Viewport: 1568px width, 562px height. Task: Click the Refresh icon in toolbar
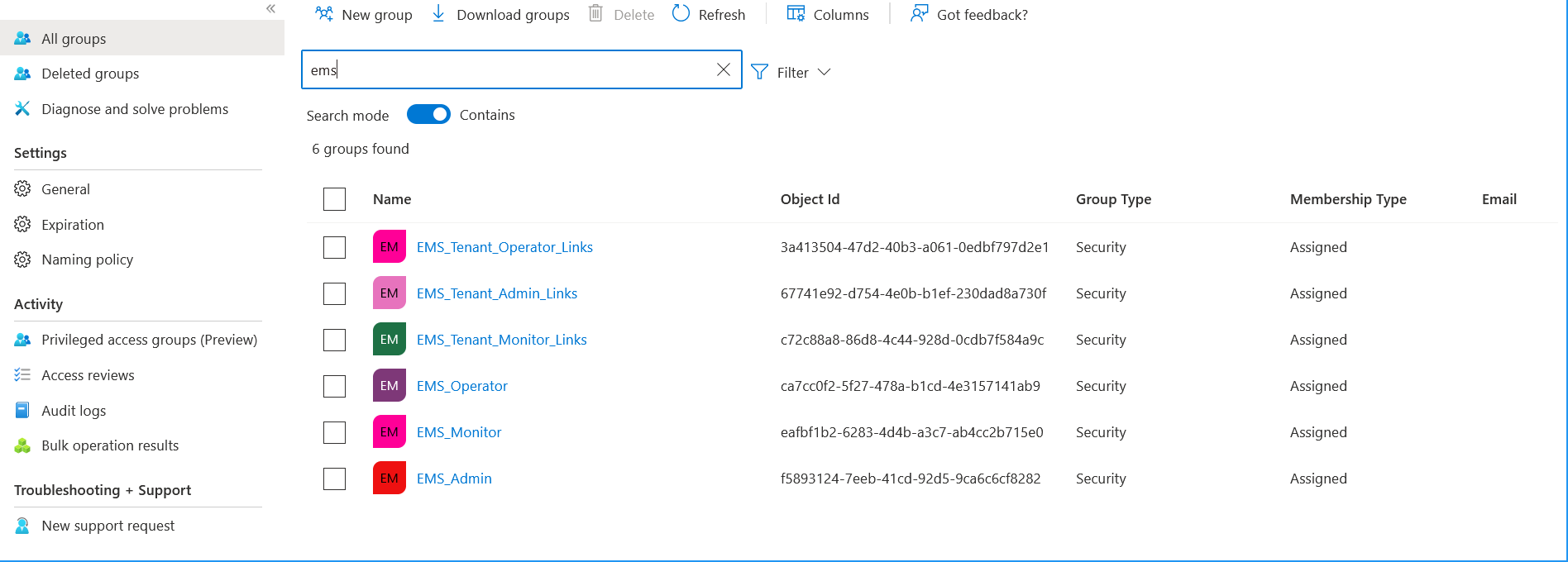coord(681,14)
